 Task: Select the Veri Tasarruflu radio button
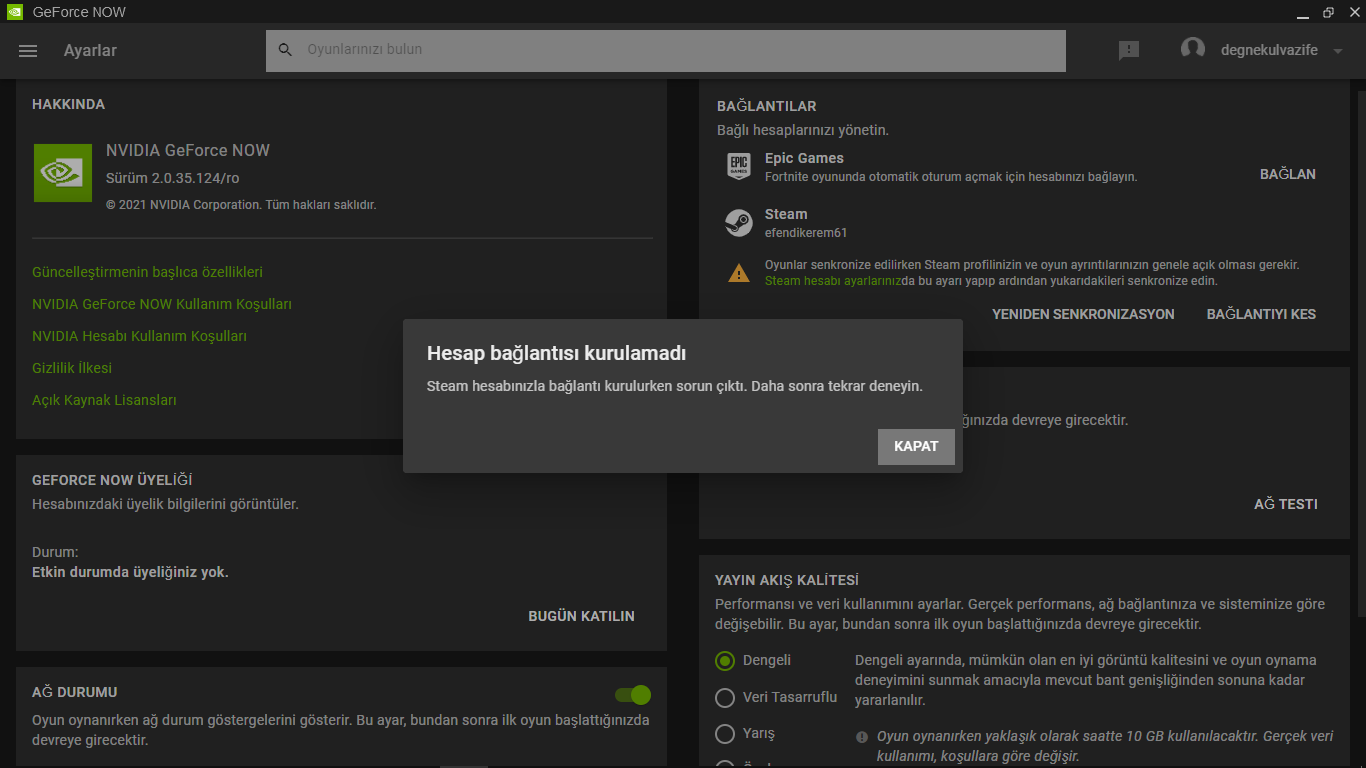click(725, 697)
